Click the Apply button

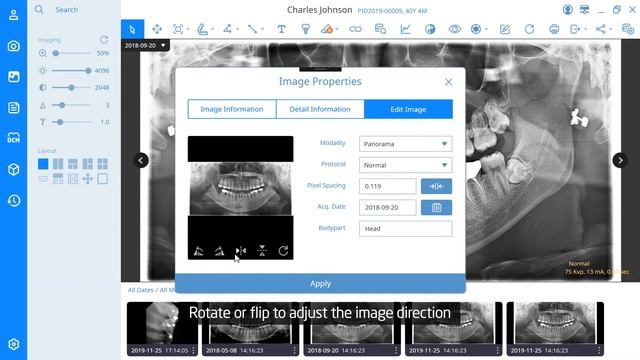click(x=320, y=283)
